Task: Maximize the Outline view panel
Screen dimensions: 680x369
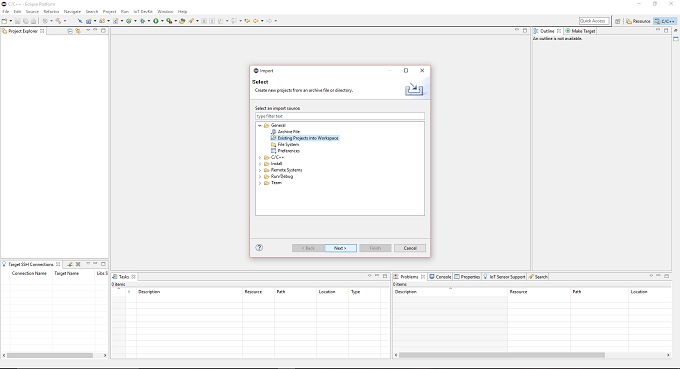Action: (666, 30)
